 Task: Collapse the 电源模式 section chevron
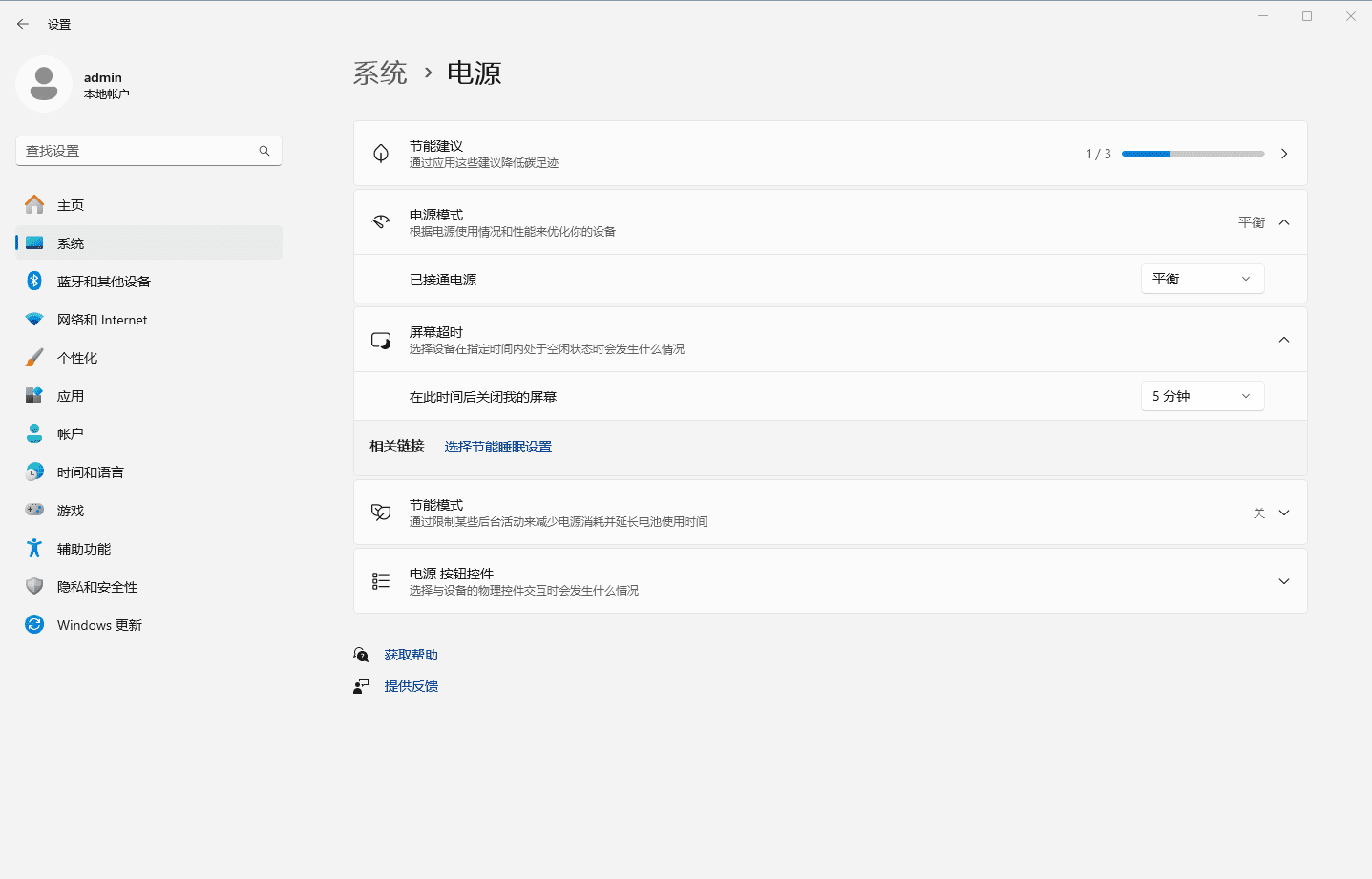(1284, 222)
